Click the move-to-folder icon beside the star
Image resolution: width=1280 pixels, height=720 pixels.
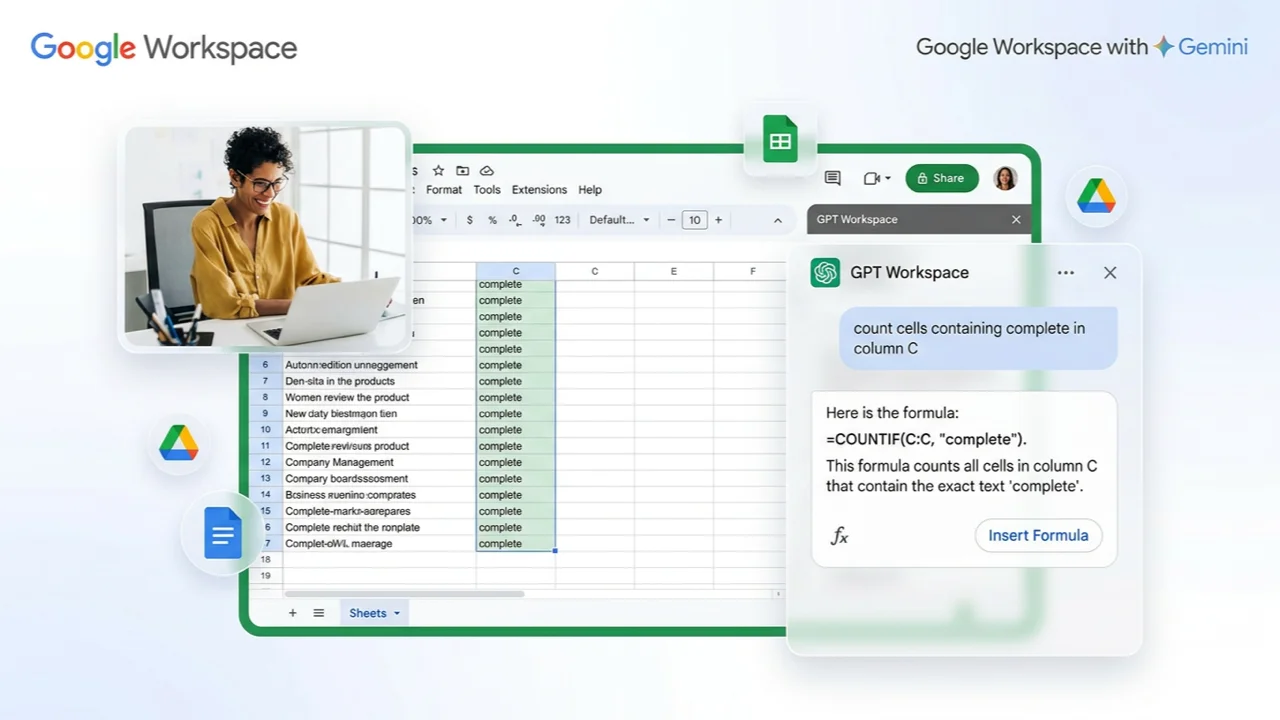(x=462, y=171)
